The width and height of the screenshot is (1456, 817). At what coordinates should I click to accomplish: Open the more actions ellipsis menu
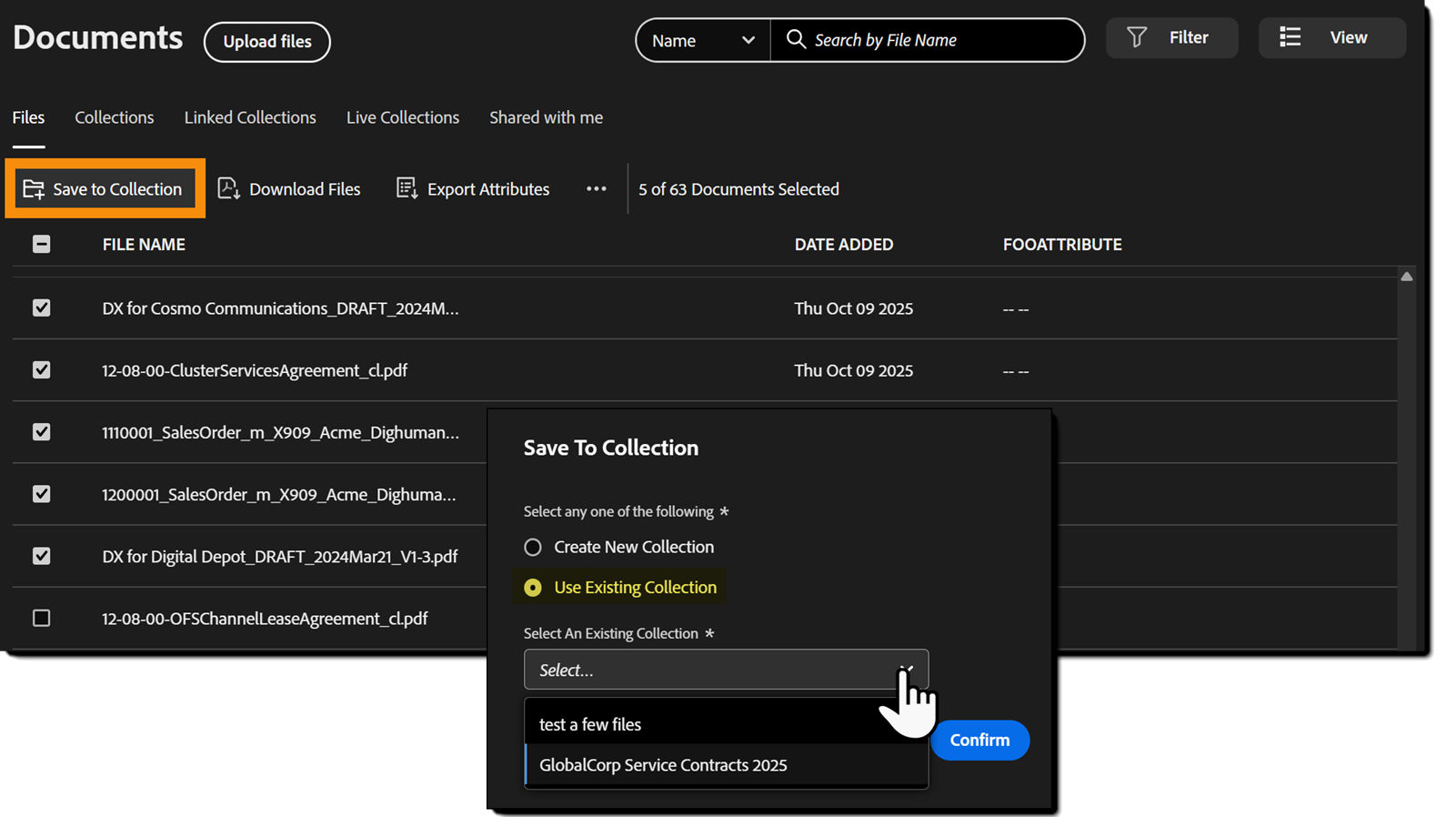pyautogui.click(x=597, y=188)
